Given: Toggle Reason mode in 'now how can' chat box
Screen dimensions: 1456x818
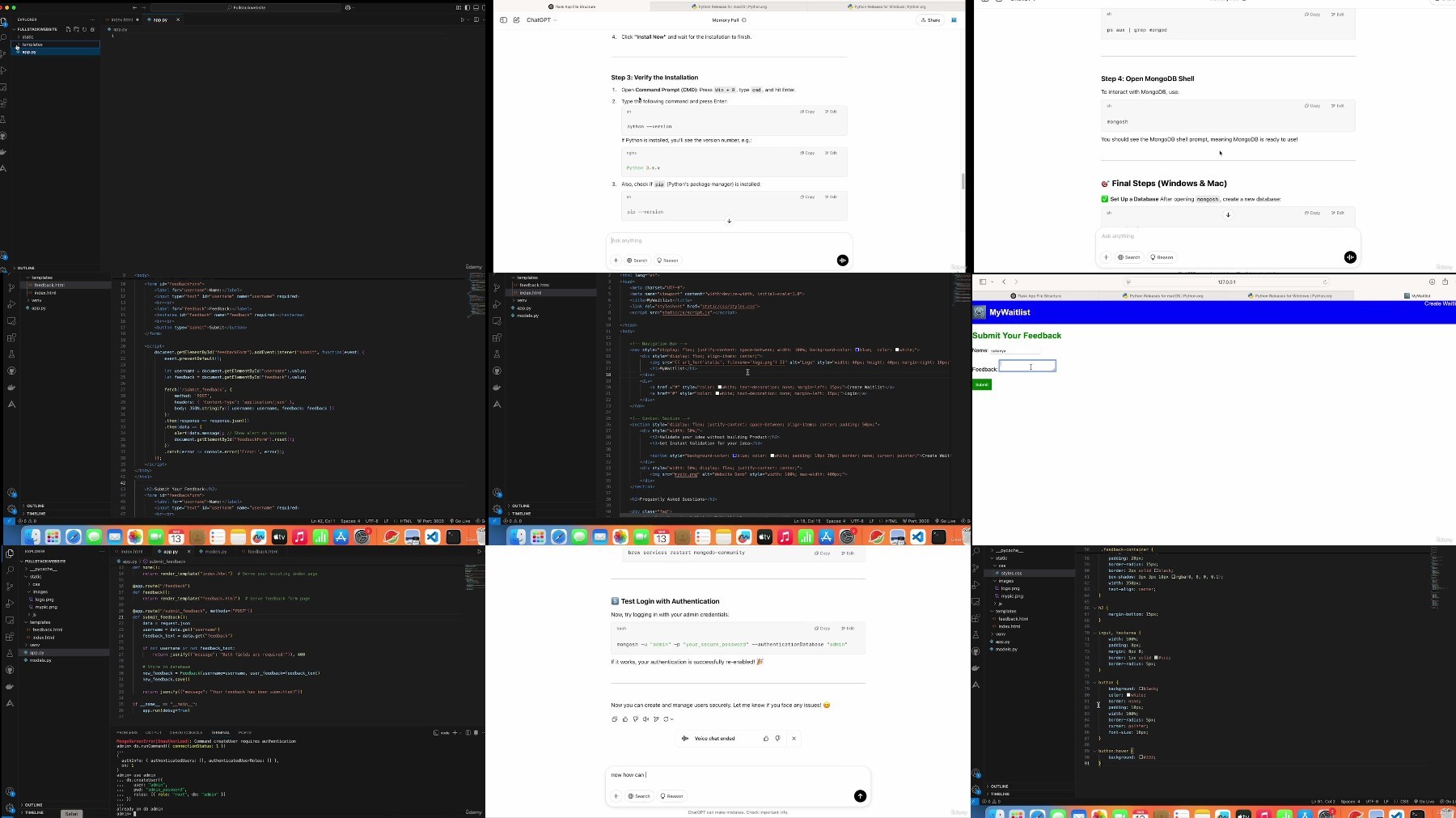Looking at the screenshot, I should tap(671, 796).
